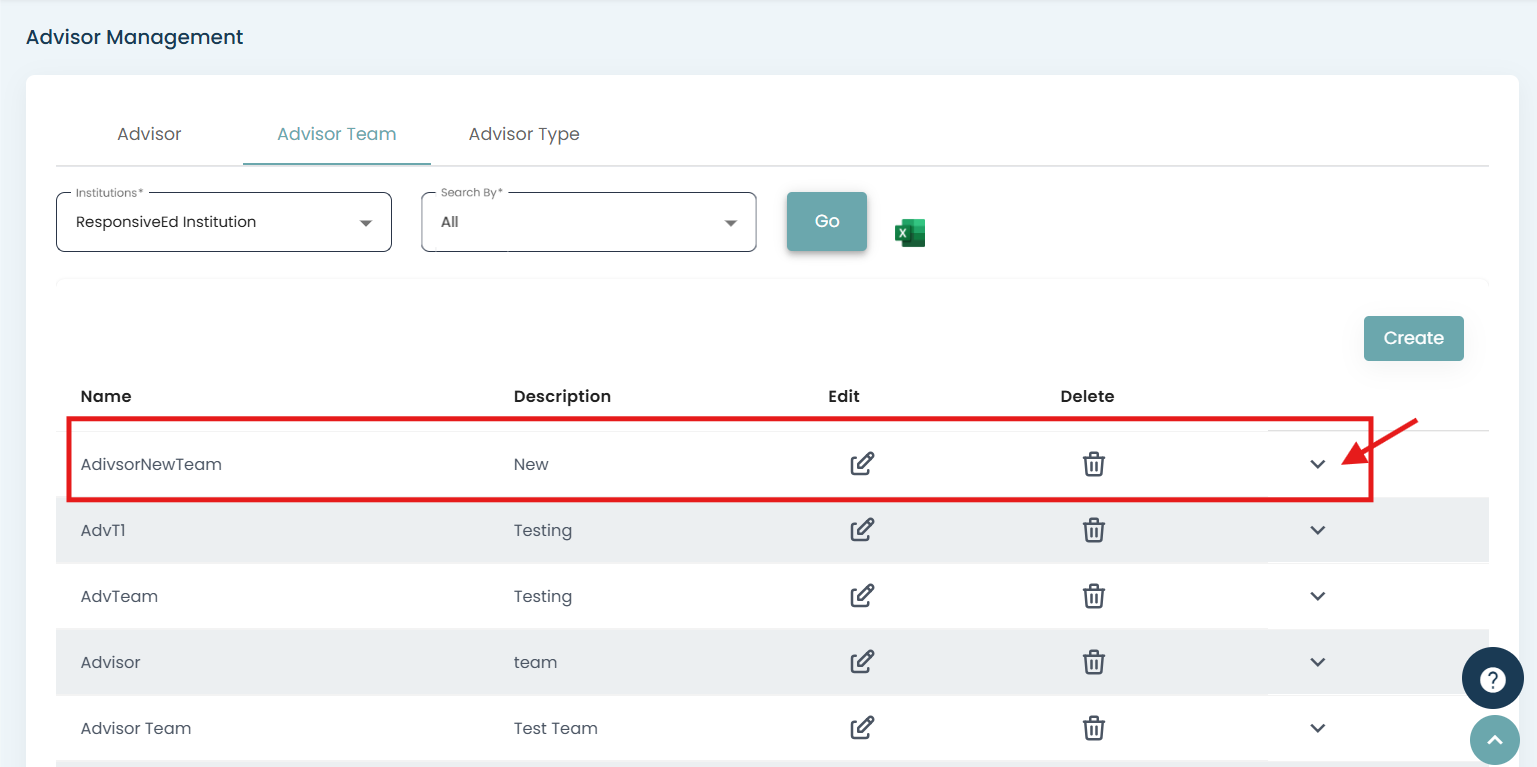Open the help question mark button
The height and width of the screenshot is (767, 1537).
(x=1492, y=679)
